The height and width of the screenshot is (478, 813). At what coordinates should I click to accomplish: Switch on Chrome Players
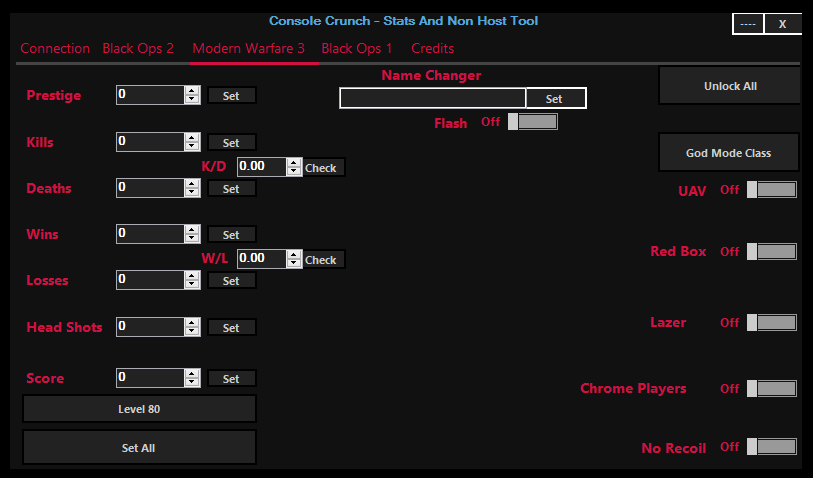[x=772, y=388]
